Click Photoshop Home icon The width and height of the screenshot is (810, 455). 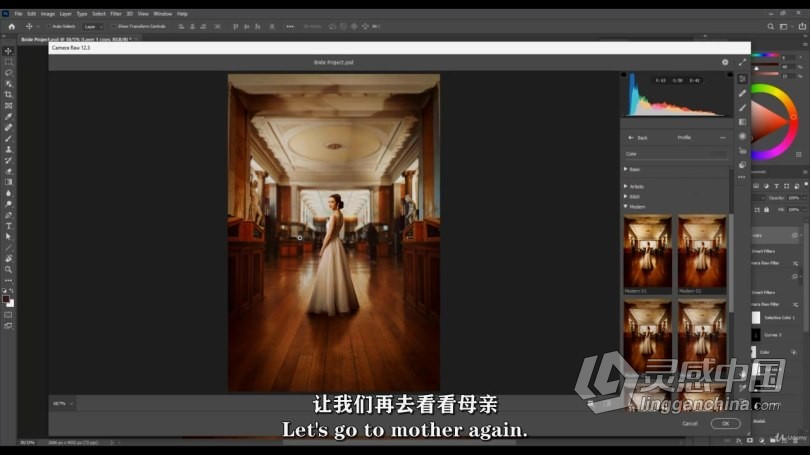(11, 26)
